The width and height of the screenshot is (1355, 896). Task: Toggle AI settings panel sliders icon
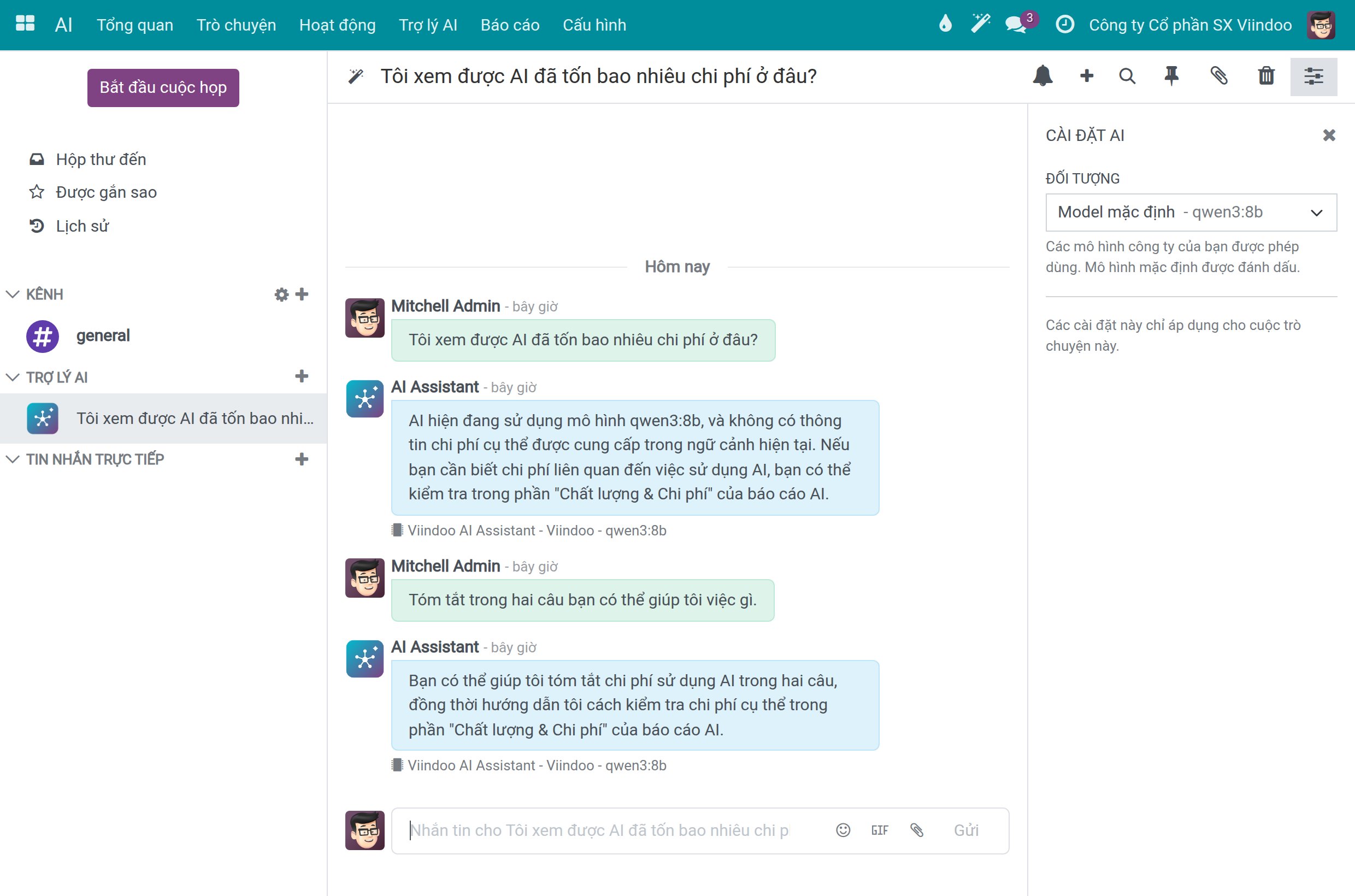tap(1313, 76)
